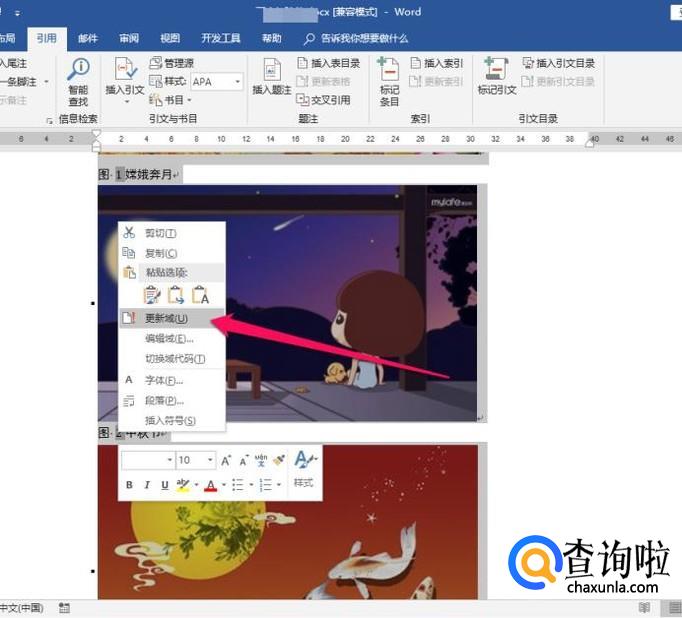Click the format painter icon
This screenshot has height=618, width=682.
279,460
